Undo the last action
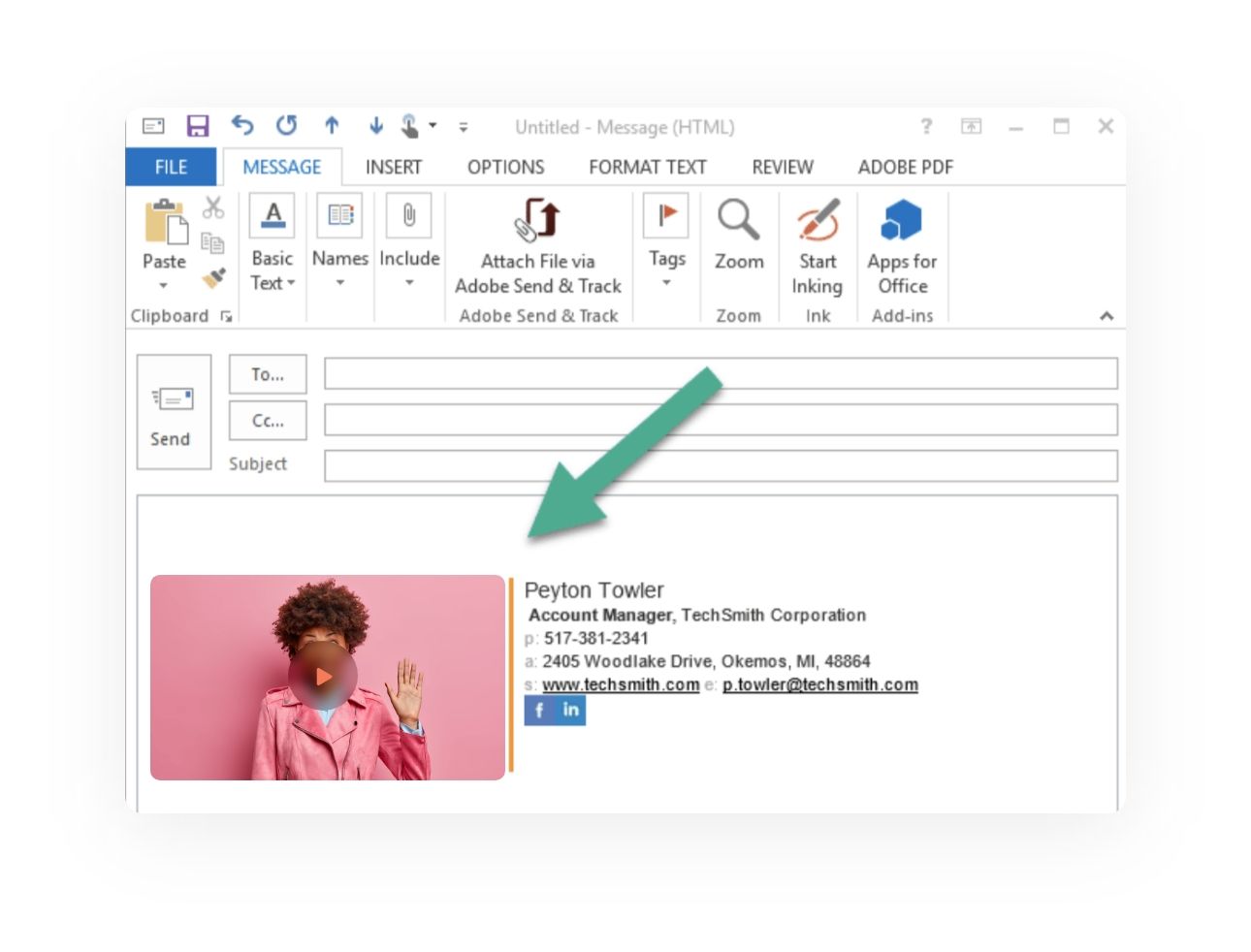 coord(241,126)
